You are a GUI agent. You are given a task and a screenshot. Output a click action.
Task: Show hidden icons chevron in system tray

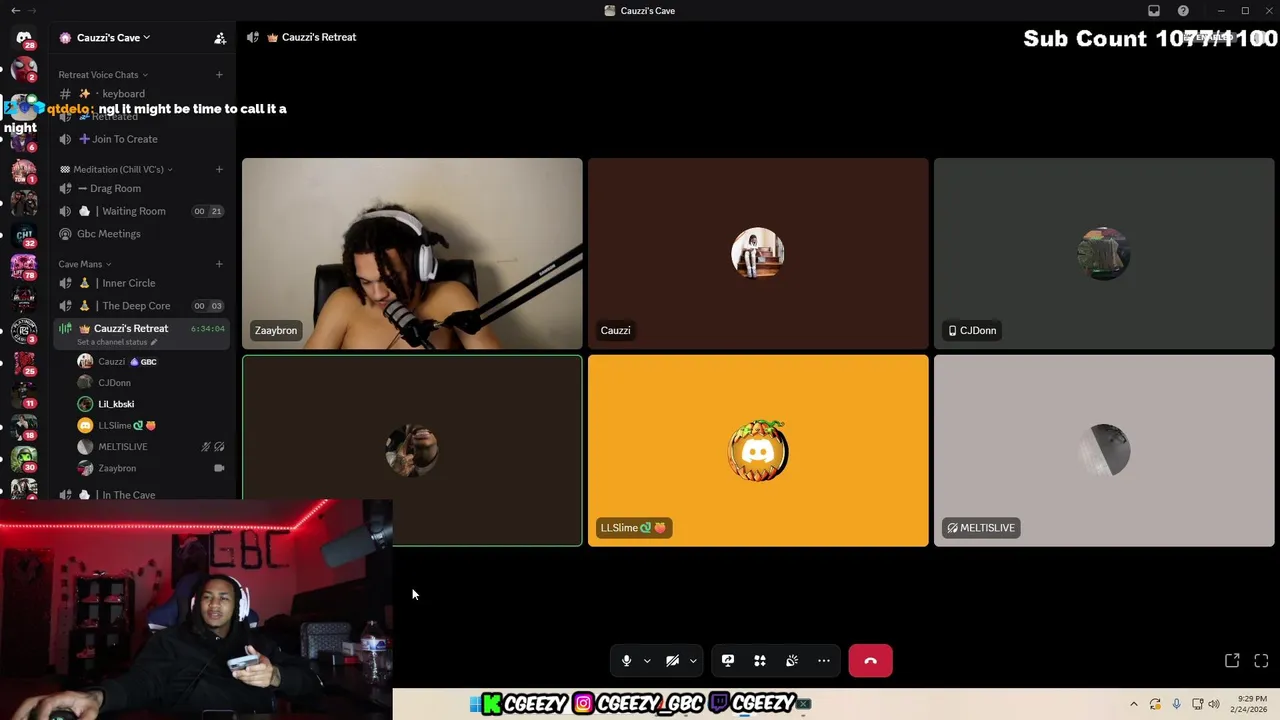click(1133, 704)
